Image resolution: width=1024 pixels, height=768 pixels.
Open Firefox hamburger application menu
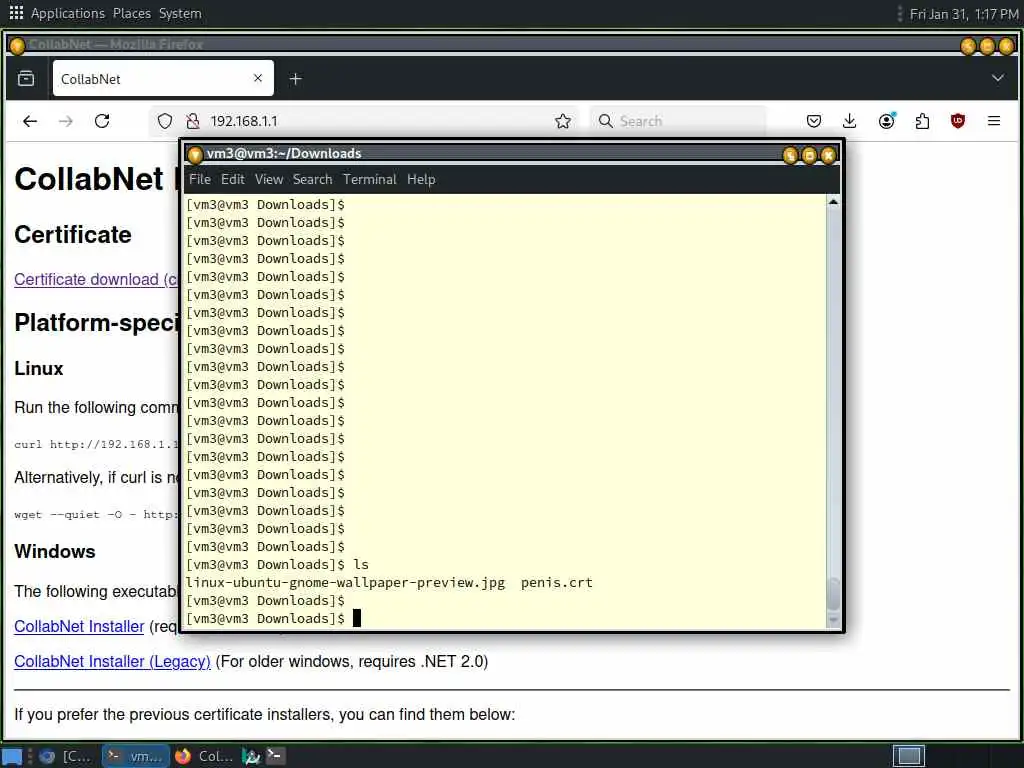tap(994, 121)
